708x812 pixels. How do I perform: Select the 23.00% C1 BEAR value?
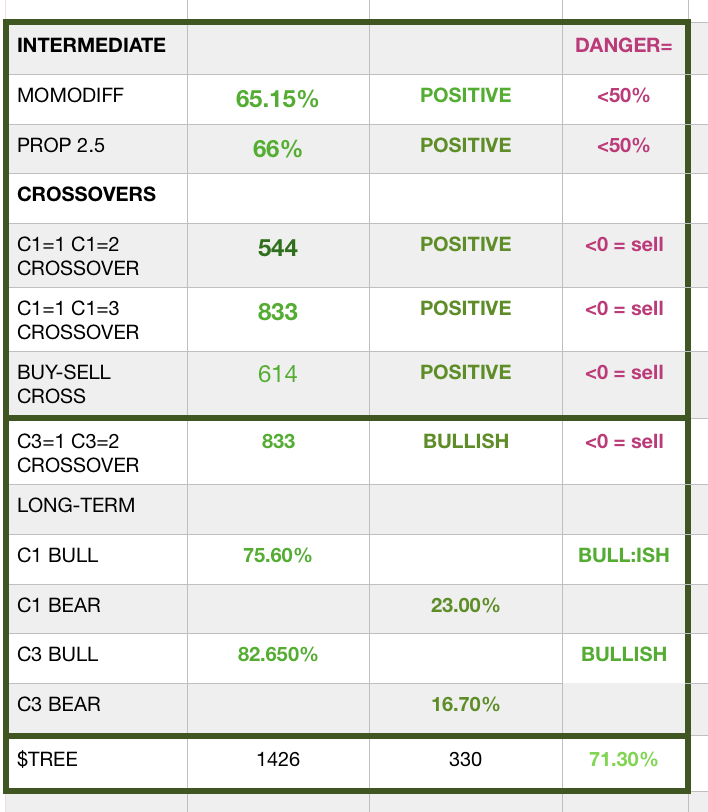coord(465,606)
